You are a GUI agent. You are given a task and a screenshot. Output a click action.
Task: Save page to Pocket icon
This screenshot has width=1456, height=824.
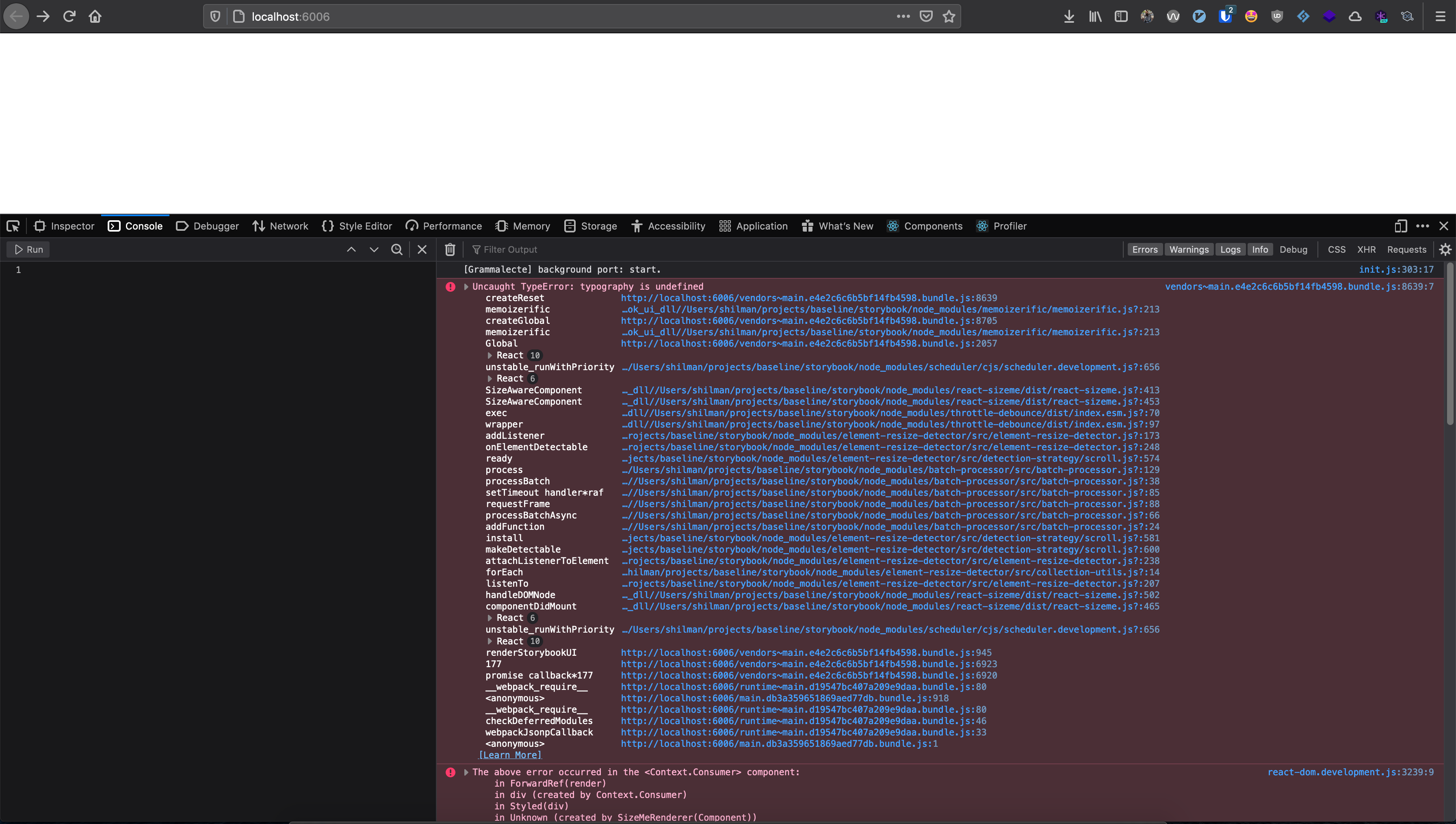point(926,16)
